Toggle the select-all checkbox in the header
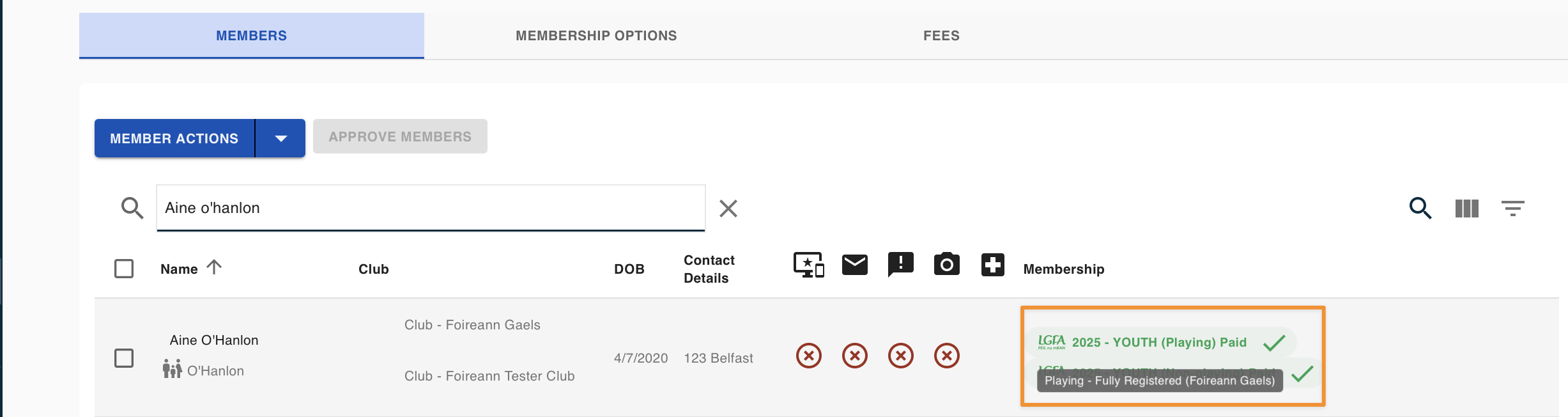Image resolution: width=1568 pixels, height=417 pixels. (x=124, y=269)
